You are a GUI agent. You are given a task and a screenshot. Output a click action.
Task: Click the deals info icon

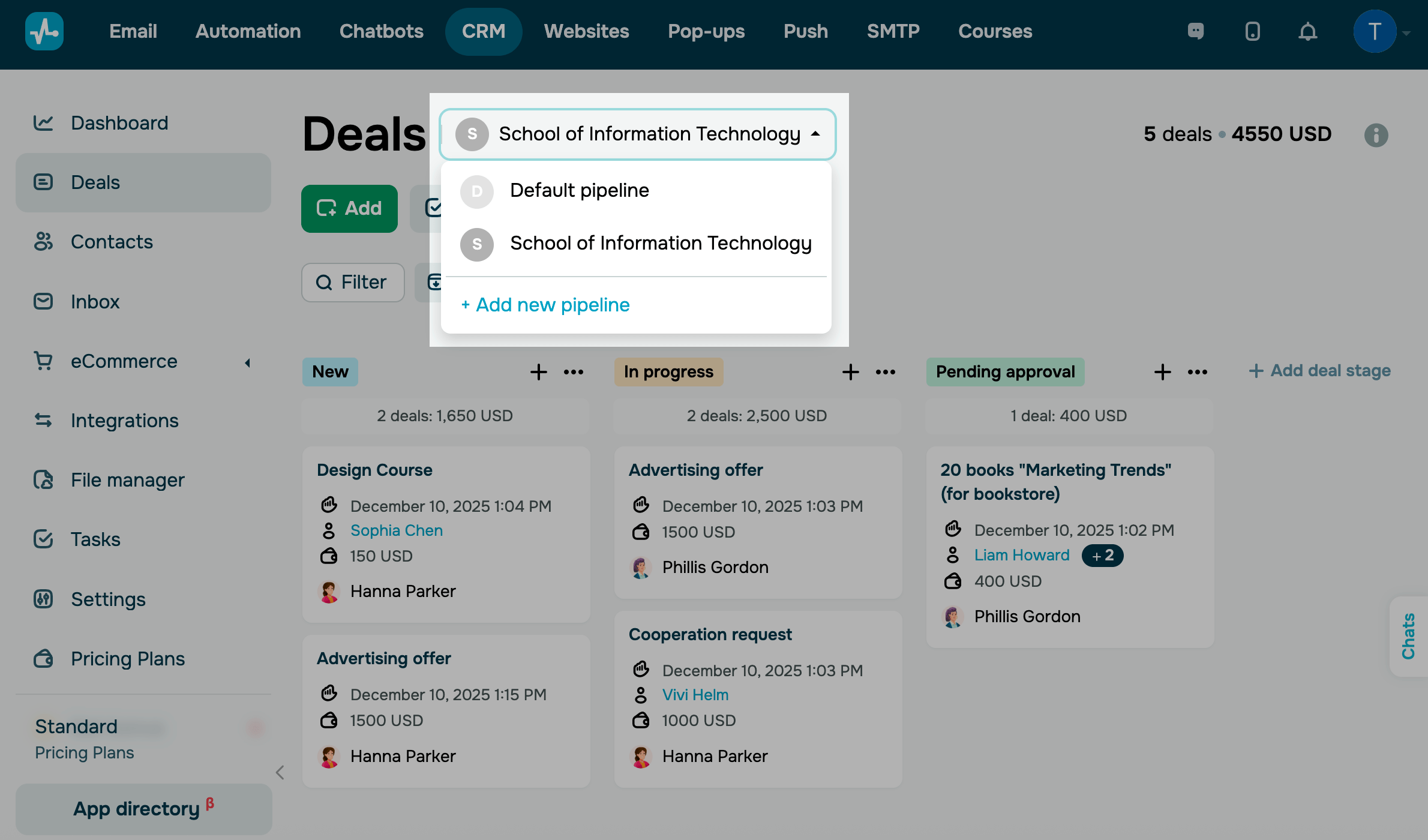[x=1376, y=135]
